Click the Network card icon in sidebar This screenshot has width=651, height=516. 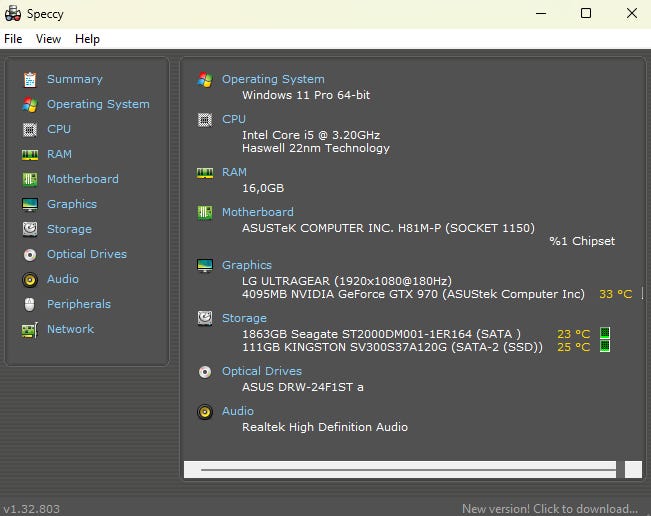[30, 330]
